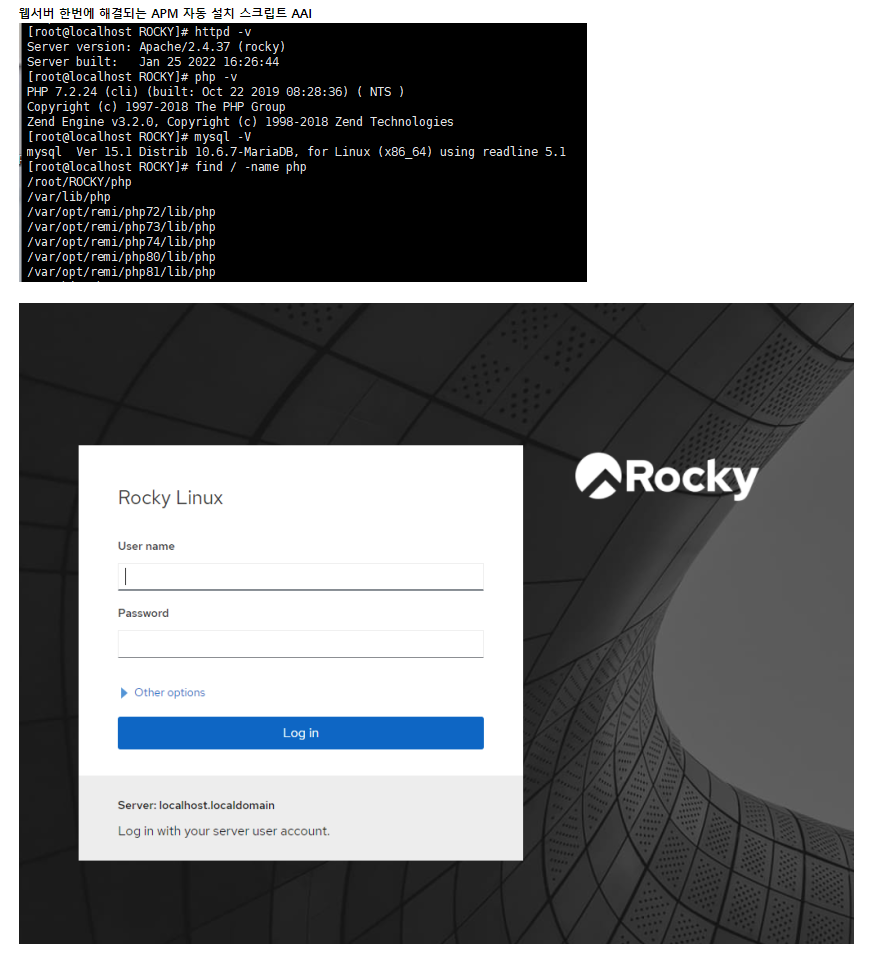Screen dimensions: 871x956
Task: Click the 'Log in with your server user account' text
Action: [x=223, y=831]
